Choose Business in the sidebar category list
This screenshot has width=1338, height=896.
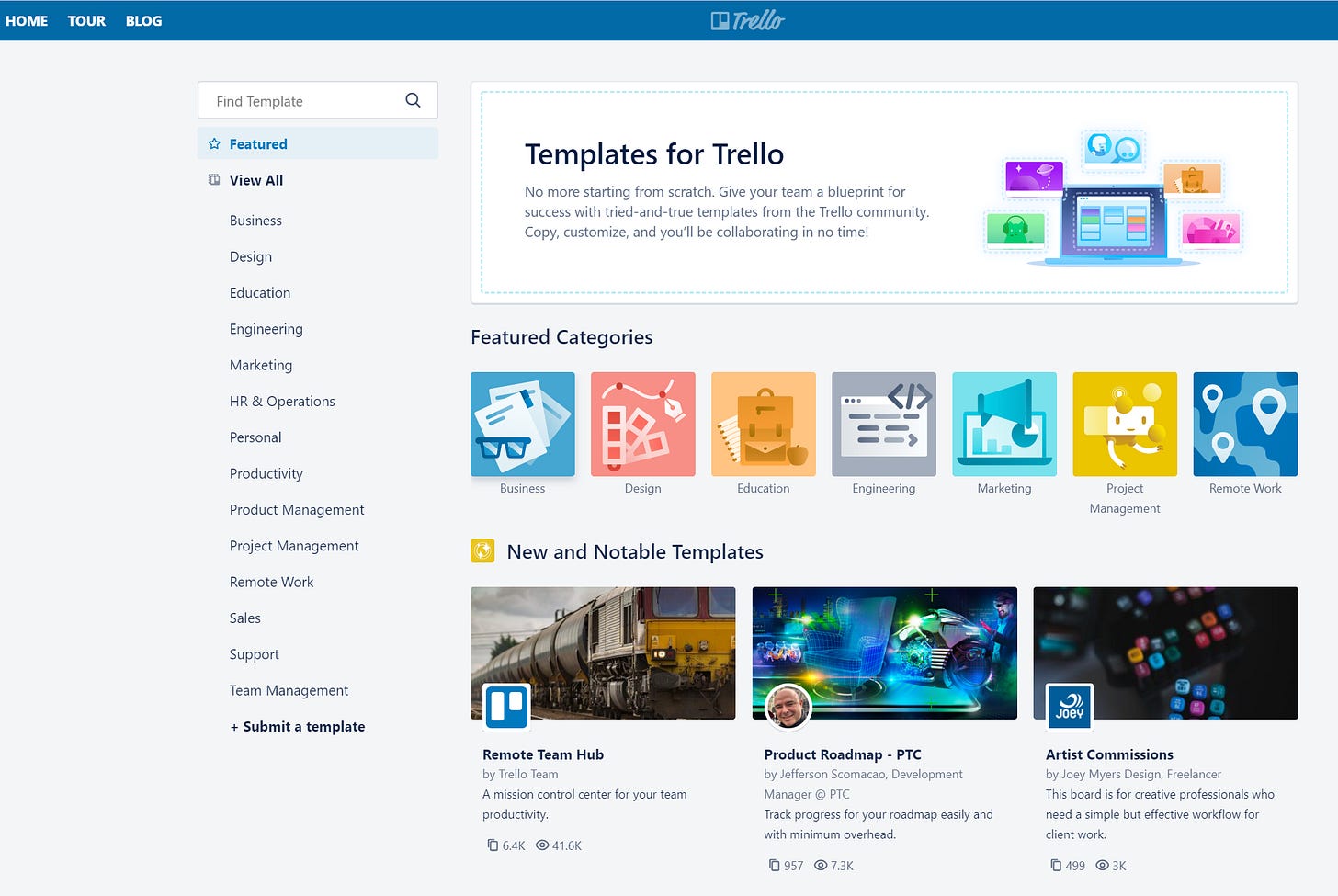tap(255, 221)
